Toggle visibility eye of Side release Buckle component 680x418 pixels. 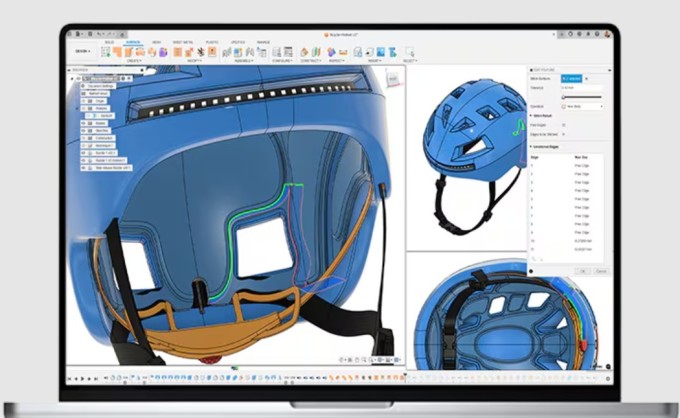(x=83, y=167)
